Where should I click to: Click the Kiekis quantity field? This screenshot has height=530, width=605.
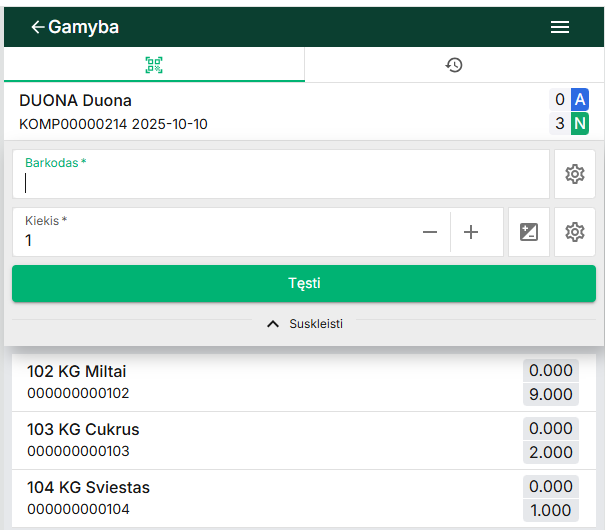(210, 239)
